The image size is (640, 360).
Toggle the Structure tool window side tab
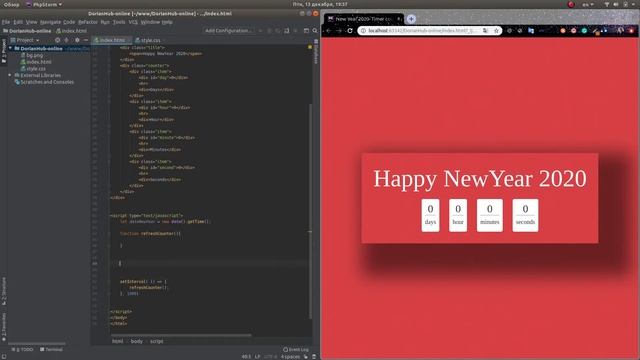coord(4,291)
